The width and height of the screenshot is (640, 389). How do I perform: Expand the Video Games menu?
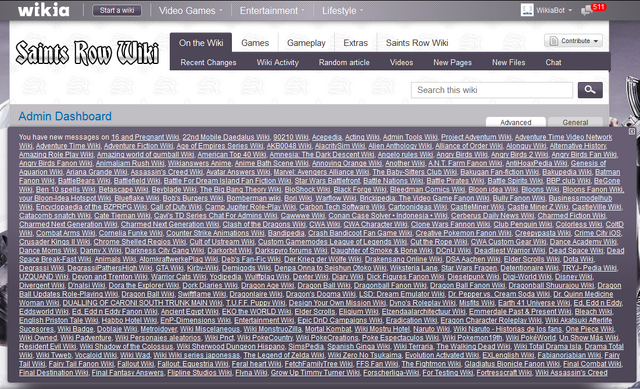click(191, 11)
